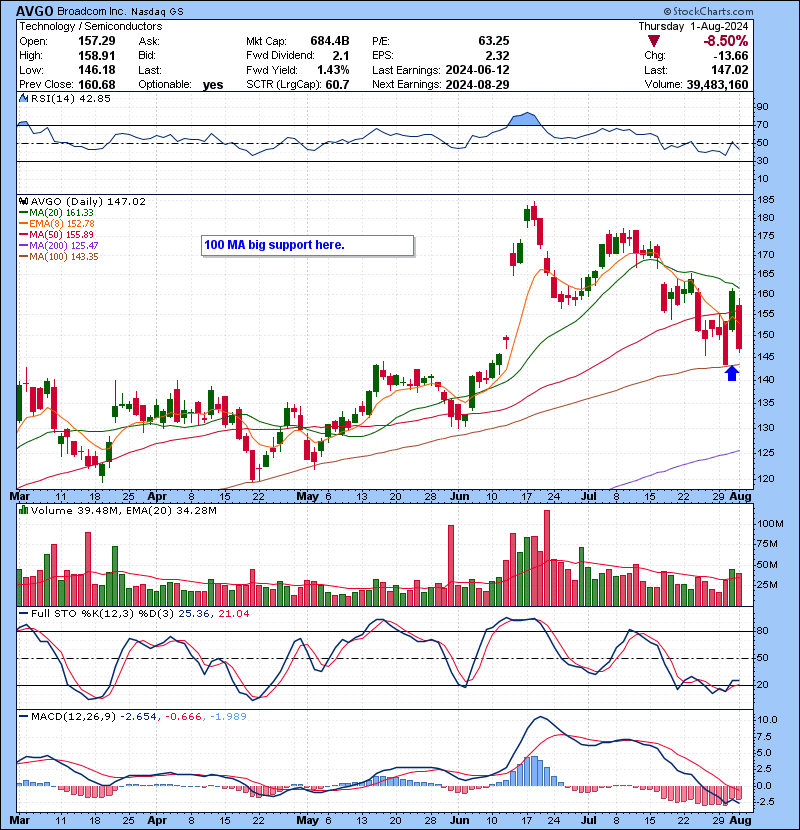Viewport: 800px width, 830px height.
Task: Click the Mkt Cap value 684.4B
Action: pyautogui.click(x=330, y=41)
